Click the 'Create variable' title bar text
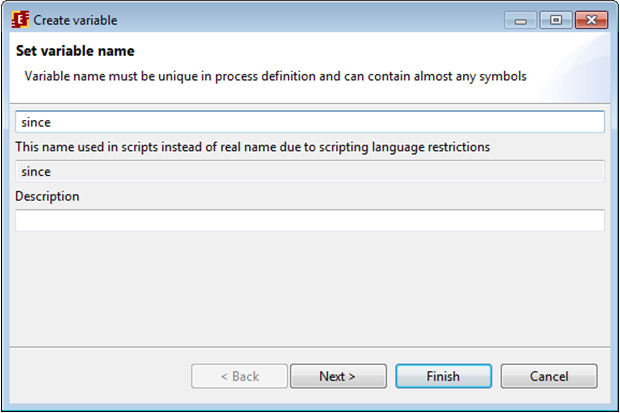The width and height of the screenshot is (620, 413). [x=75, y=19]
